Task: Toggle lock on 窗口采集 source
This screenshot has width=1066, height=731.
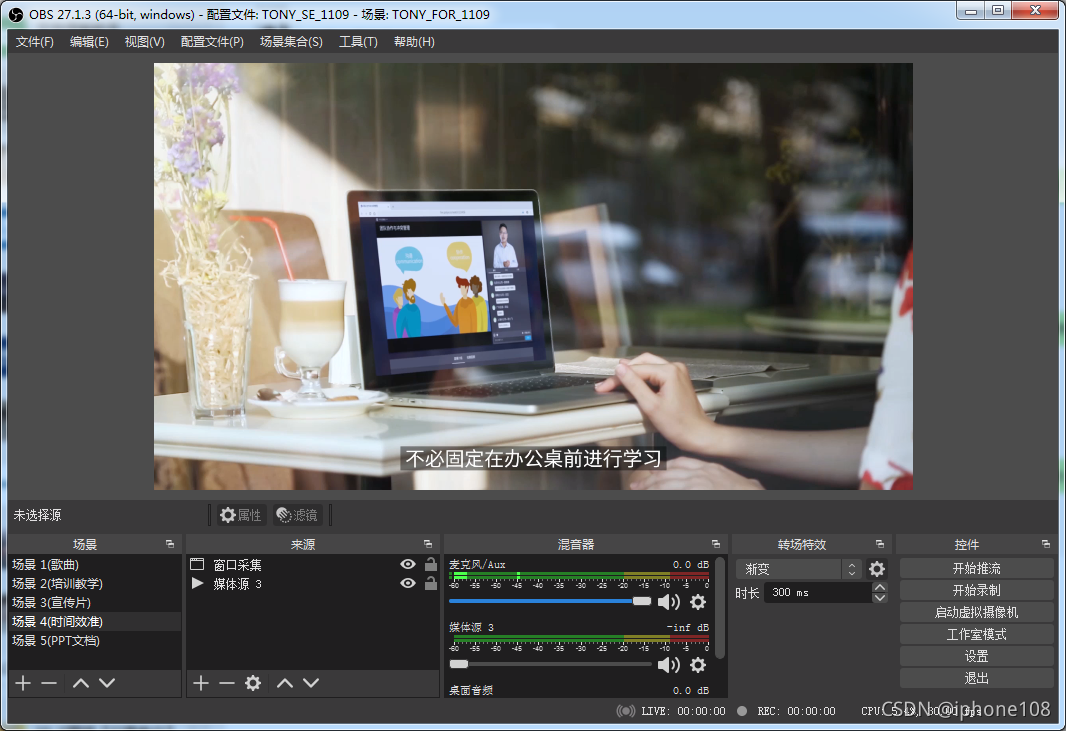Action: (x=431, y=564)
